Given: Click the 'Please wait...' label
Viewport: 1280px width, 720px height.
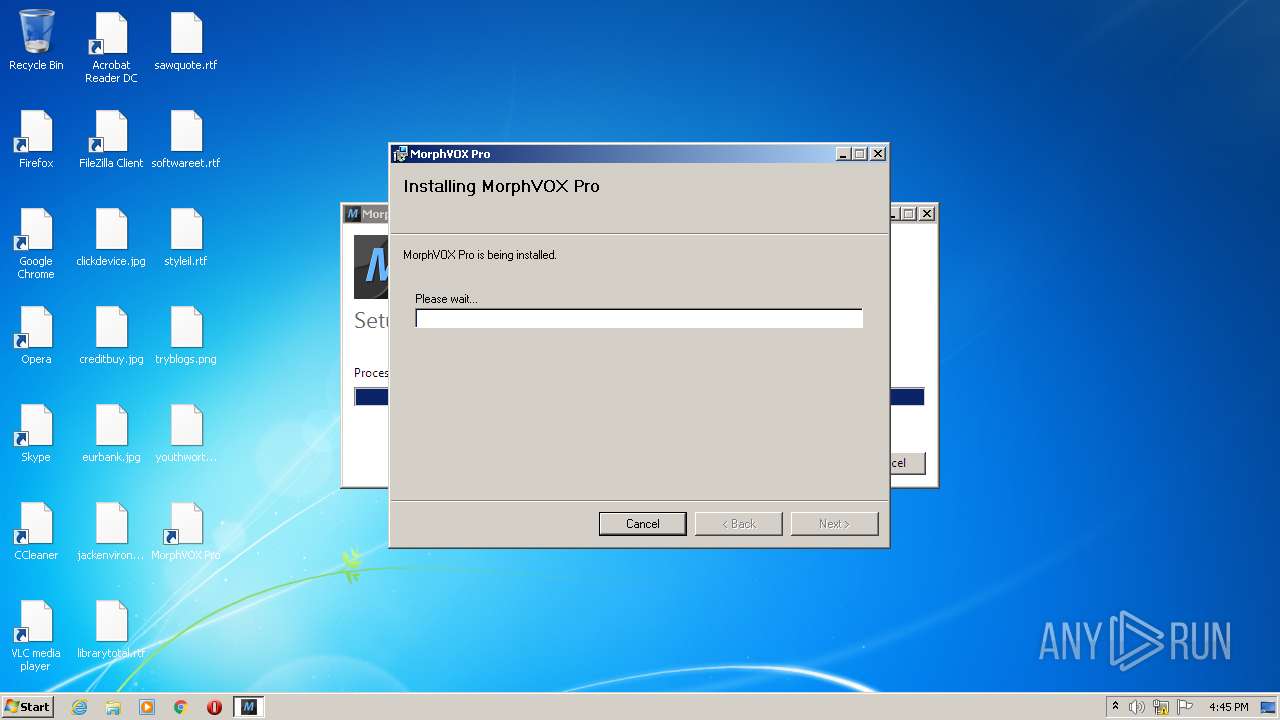Looking at the screenshot, I should point(446,299).
